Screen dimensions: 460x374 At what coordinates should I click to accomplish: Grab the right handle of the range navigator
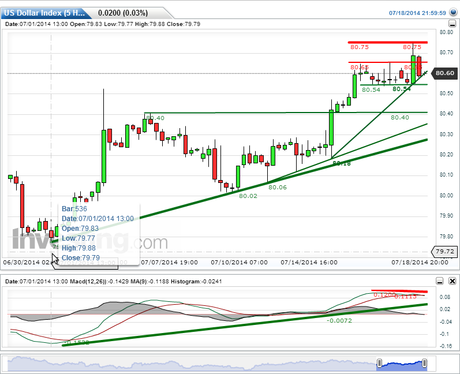coord(425,363)
